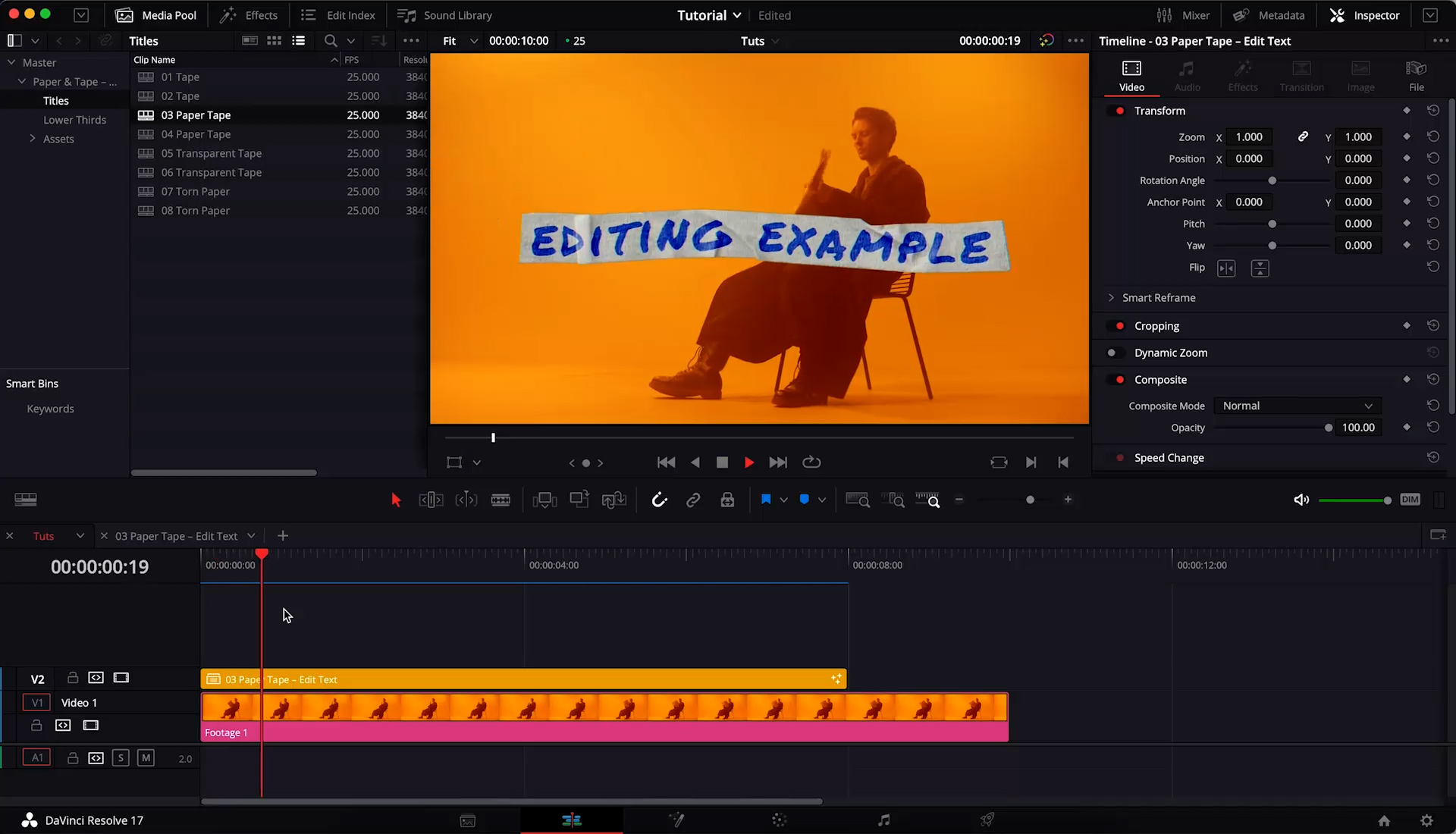Image resolution: width=1456 pixels, height=834 pixels.
Task: Click the Razor/Cut tool icon
Action: [500, 499]
